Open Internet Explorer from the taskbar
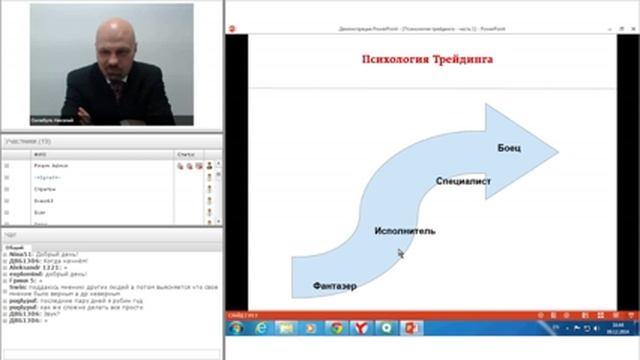The image size is (640, 360). point(261,328)
